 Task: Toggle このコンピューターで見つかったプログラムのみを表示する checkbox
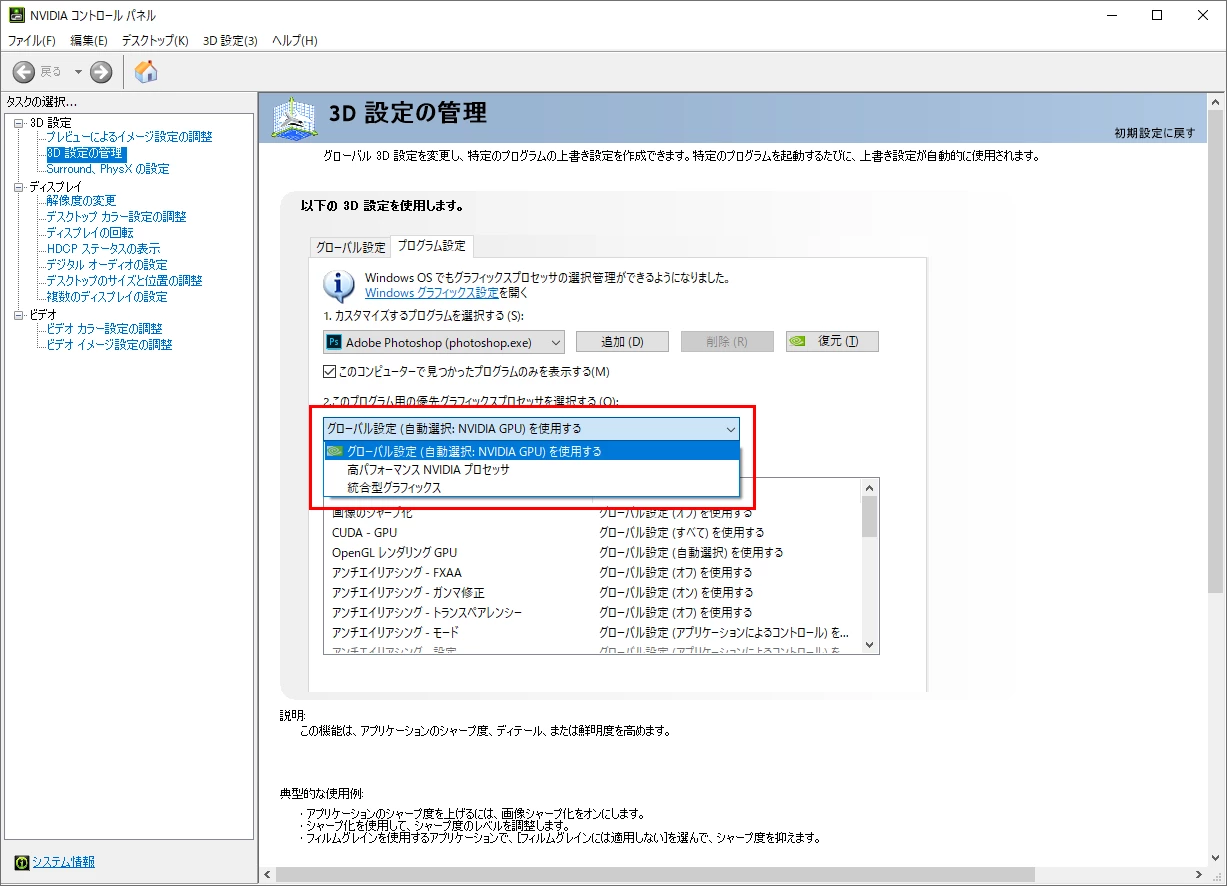[330, 372]
